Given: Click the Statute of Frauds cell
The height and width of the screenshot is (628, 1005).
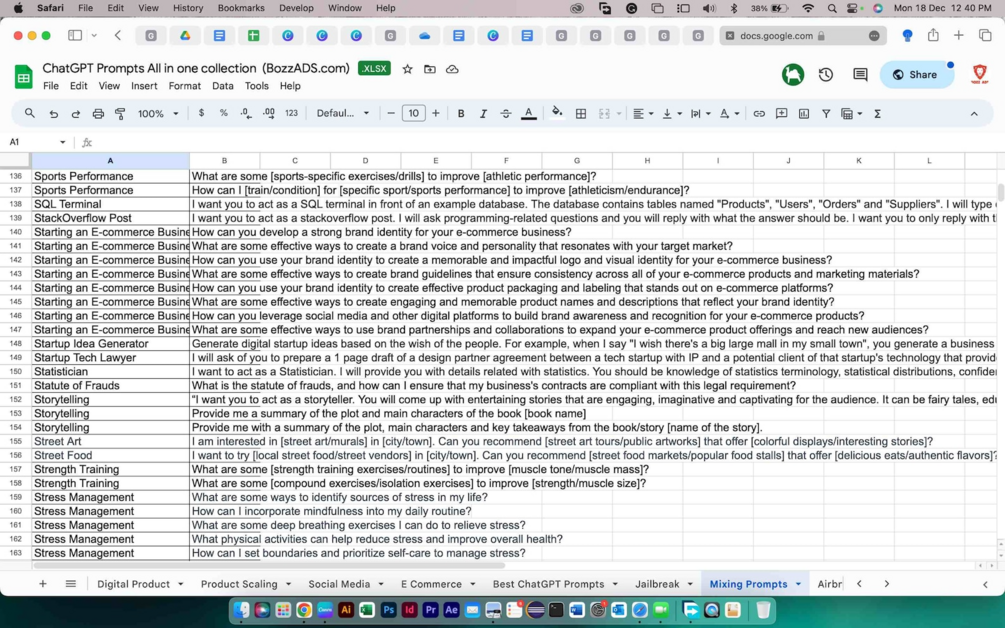Looking at the screenshot, I should (110, 386).
